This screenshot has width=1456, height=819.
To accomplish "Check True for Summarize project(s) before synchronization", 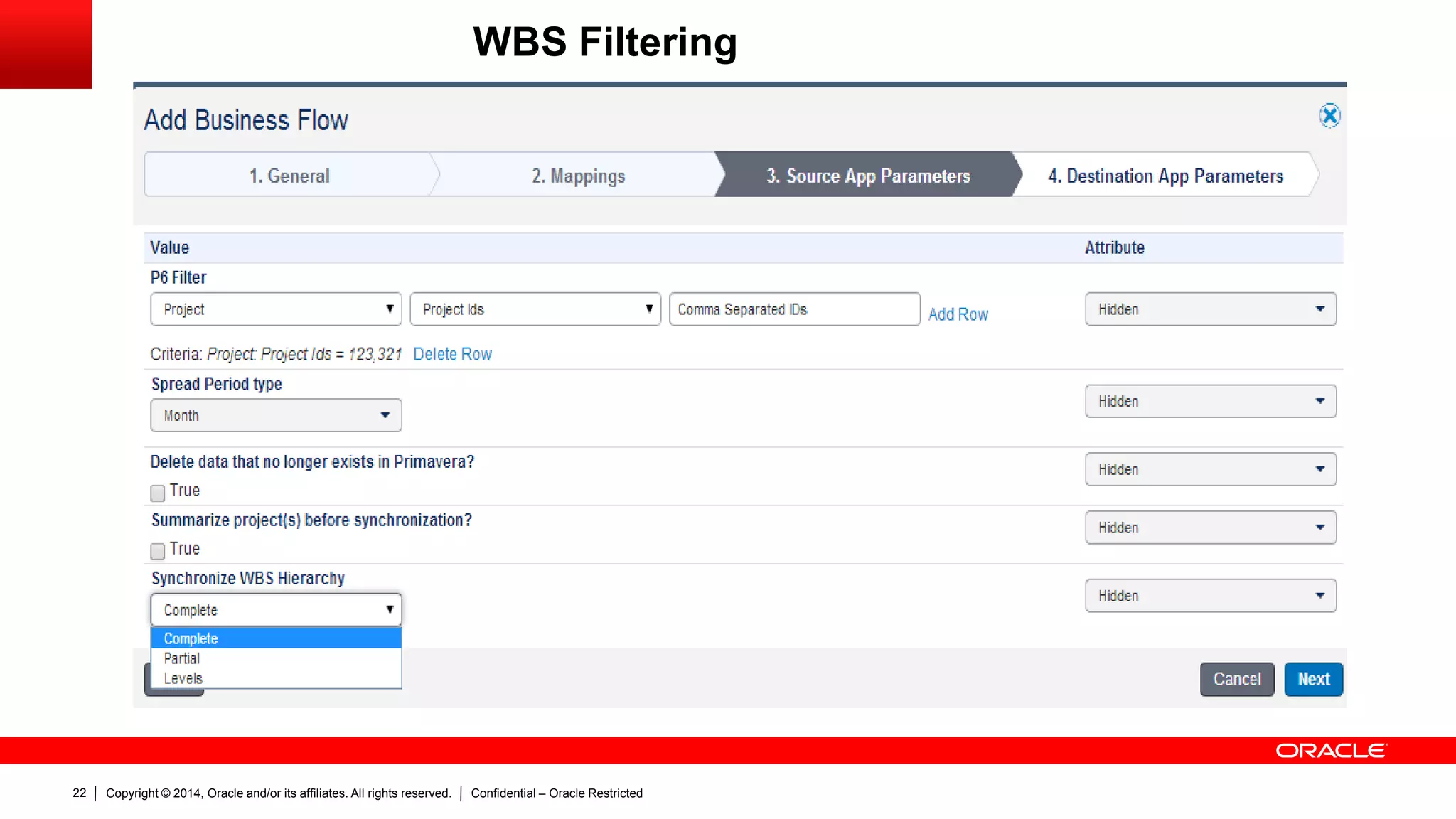I will coord(158,551).
